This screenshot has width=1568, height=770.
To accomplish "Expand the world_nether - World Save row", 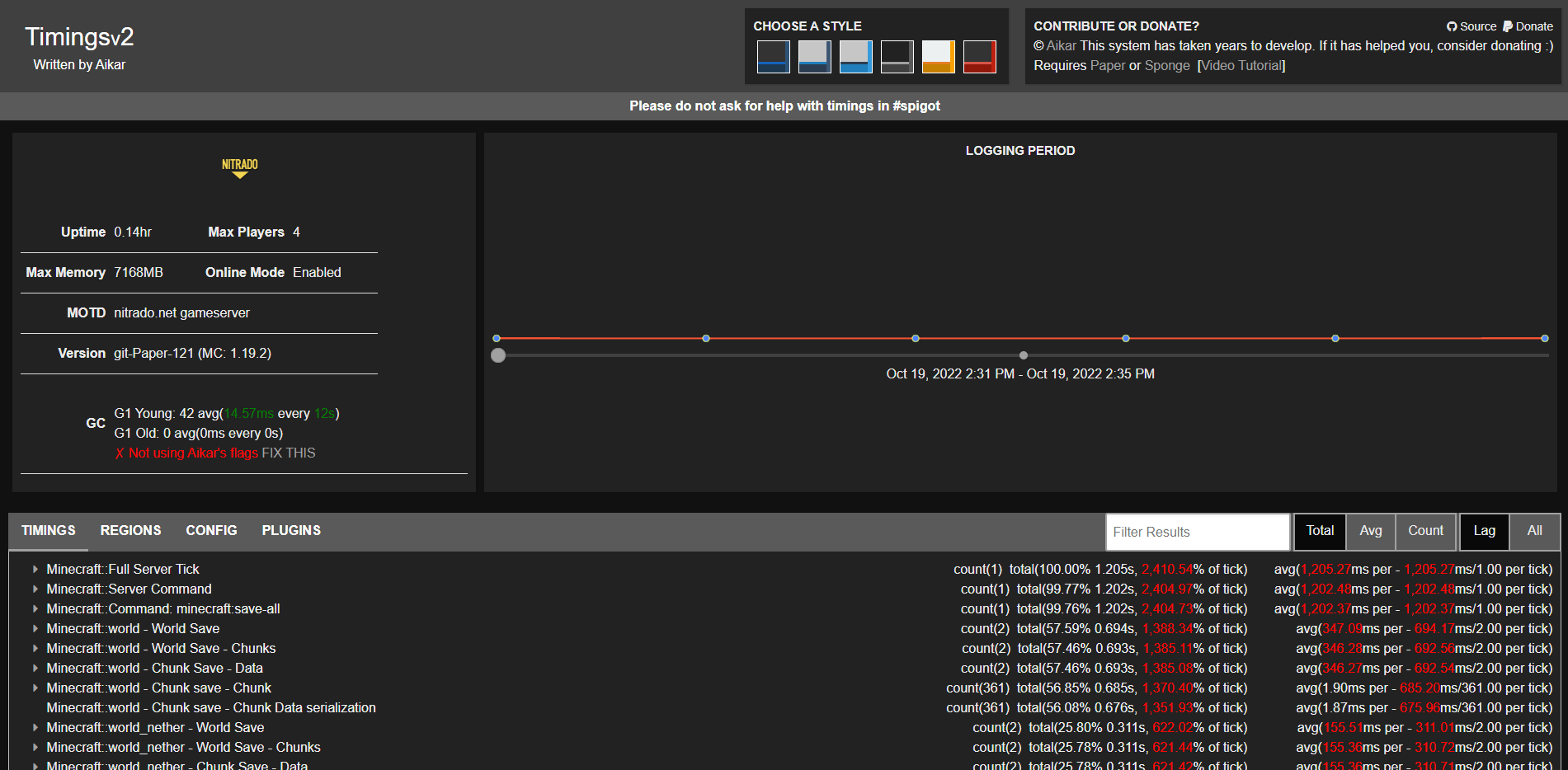I will click(x=35, y=728).
